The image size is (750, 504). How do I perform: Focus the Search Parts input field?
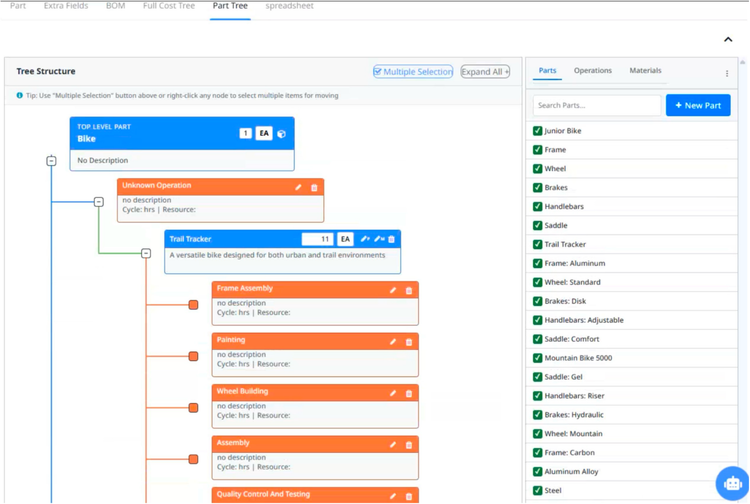(x=596, y=105)
